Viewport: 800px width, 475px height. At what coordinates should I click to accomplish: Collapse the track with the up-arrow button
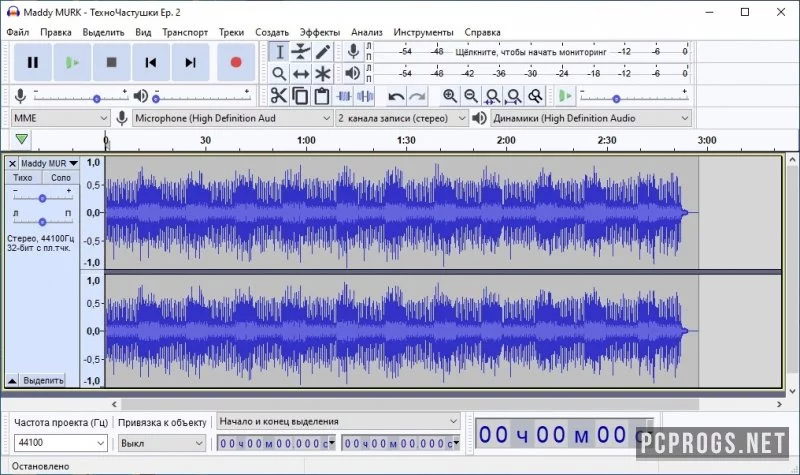(12, 381)
